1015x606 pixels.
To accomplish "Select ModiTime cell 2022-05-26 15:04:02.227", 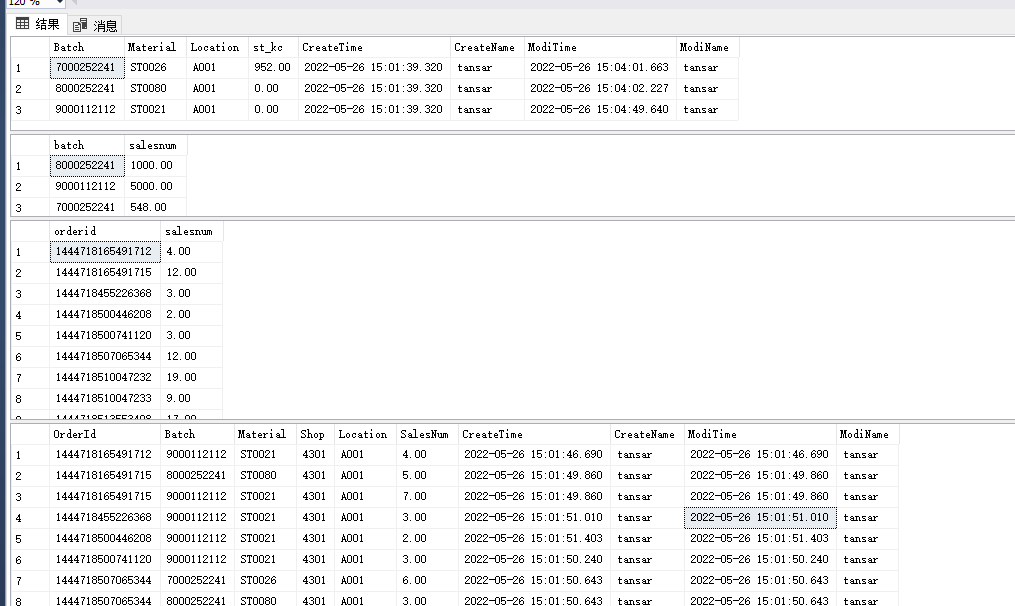I will 599,89.
